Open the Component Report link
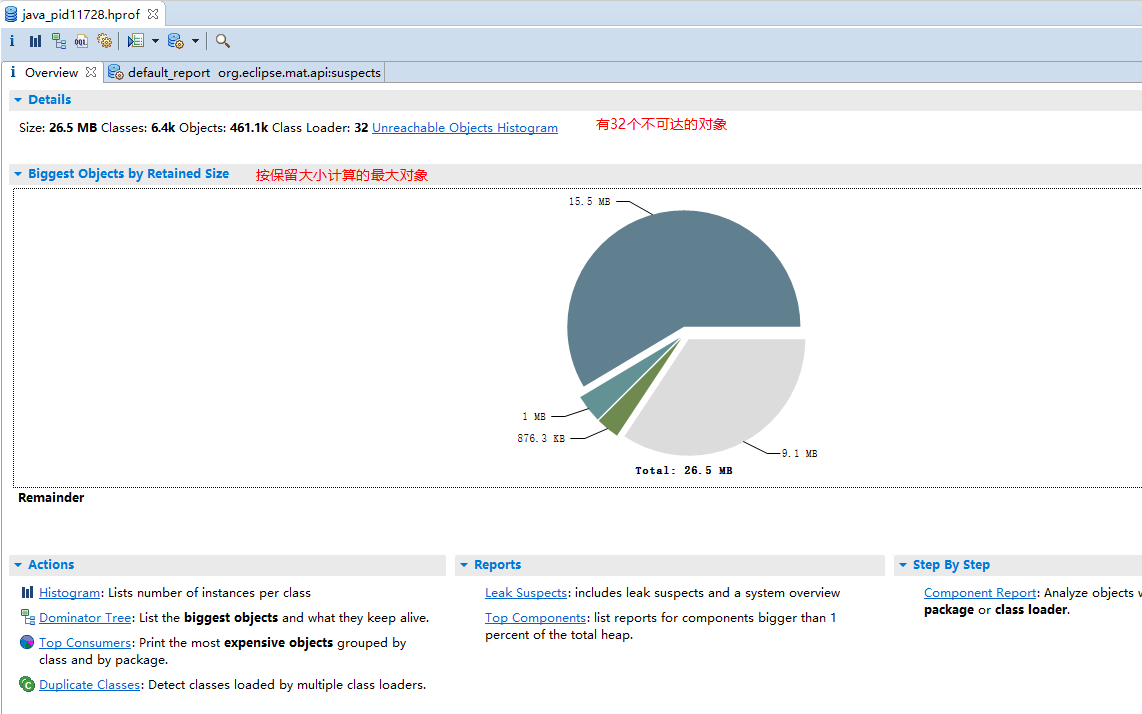 [980, 593]
